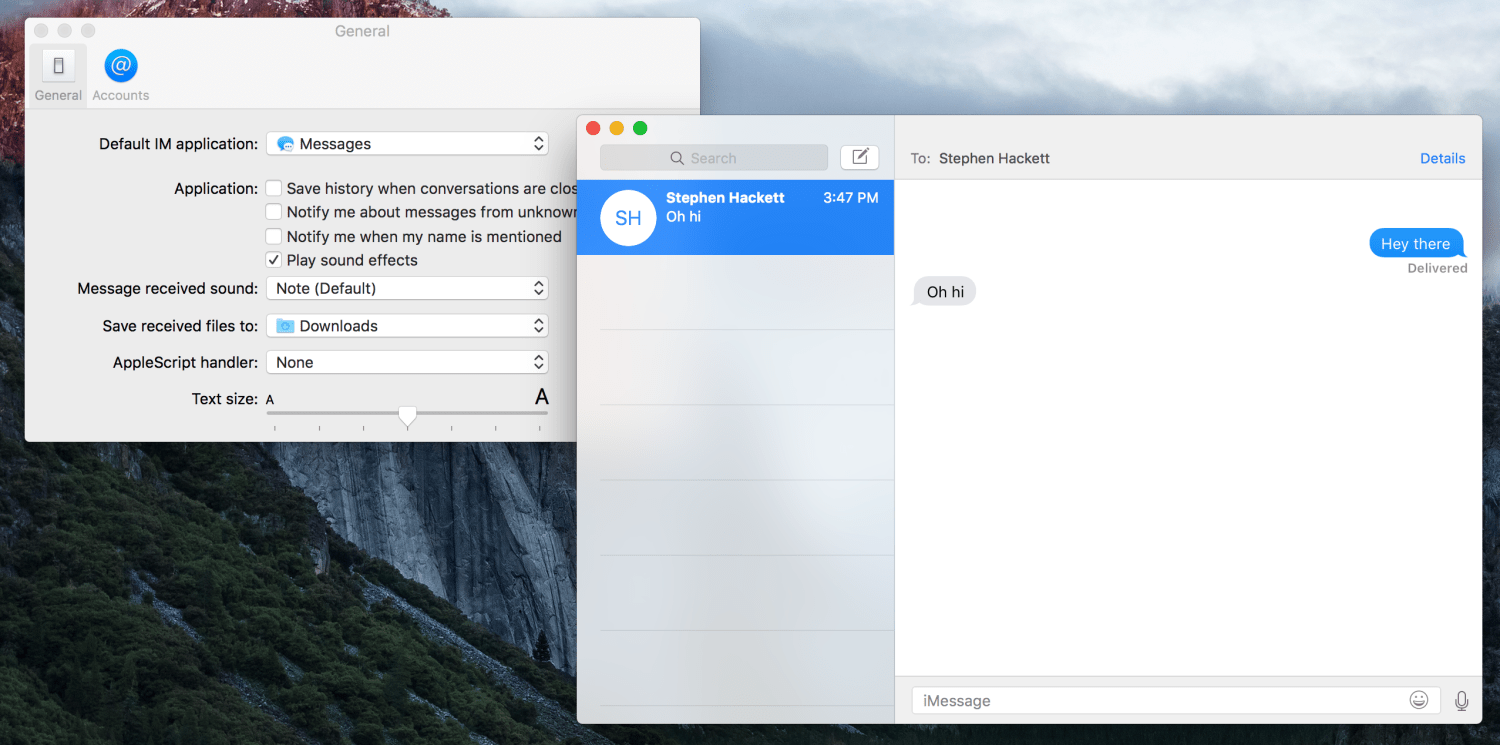The height and width of the screenshot is (745, 1500).
Task: Click the Stephen Hackett recipient name
Action: (x=994, y=158)
